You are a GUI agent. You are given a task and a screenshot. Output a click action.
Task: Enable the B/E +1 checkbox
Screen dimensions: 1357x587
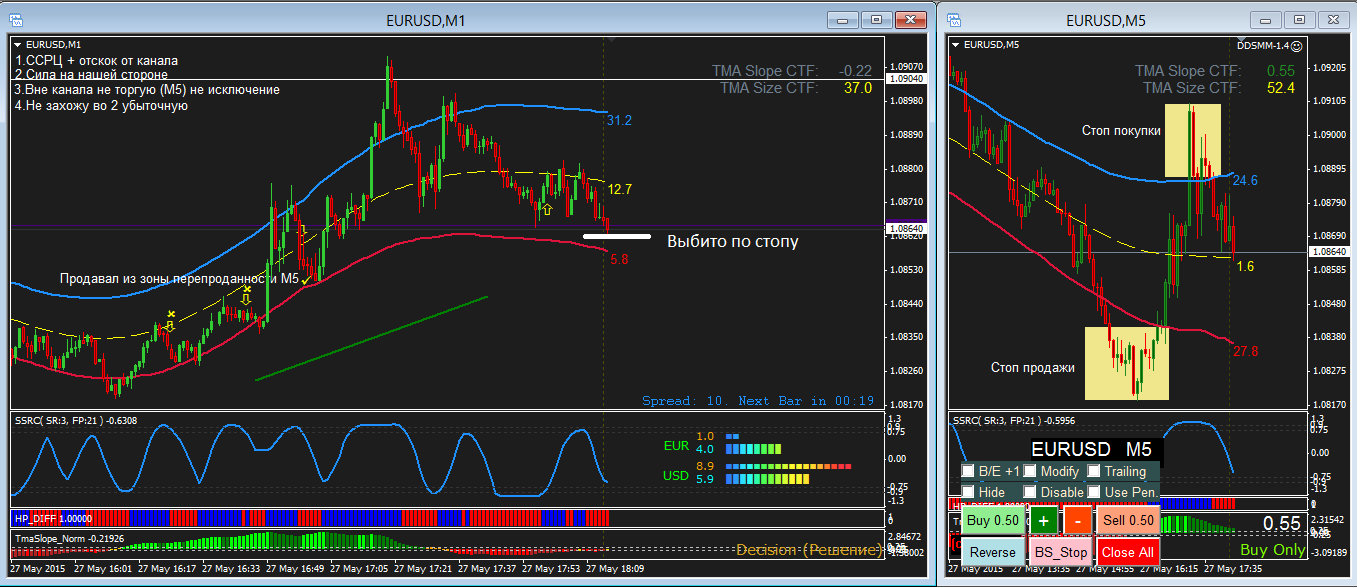coord(968,471)
